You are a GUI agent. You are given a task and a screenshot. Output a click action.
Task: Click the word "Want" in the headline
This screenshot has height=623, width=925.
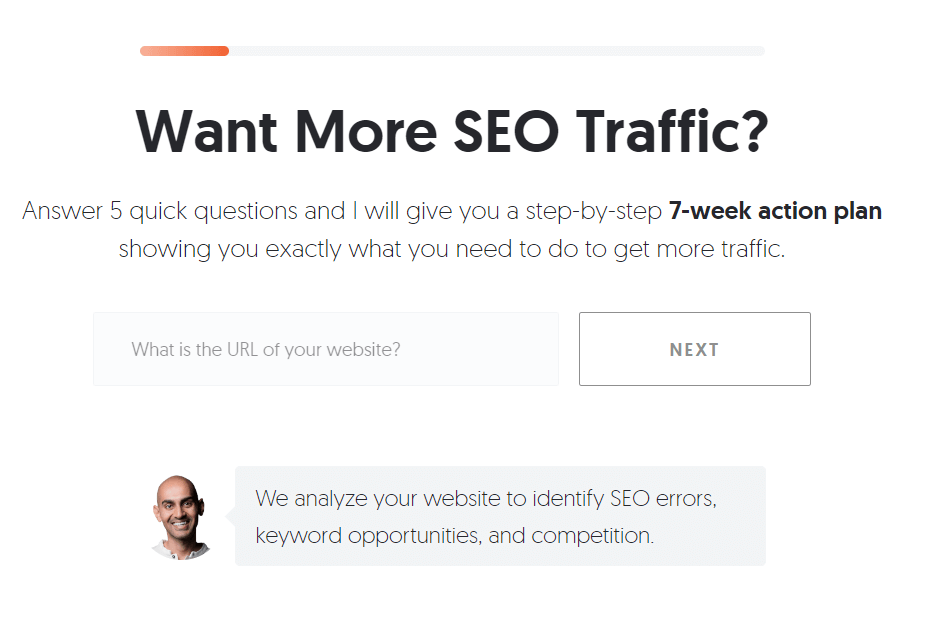click(206, 132)
